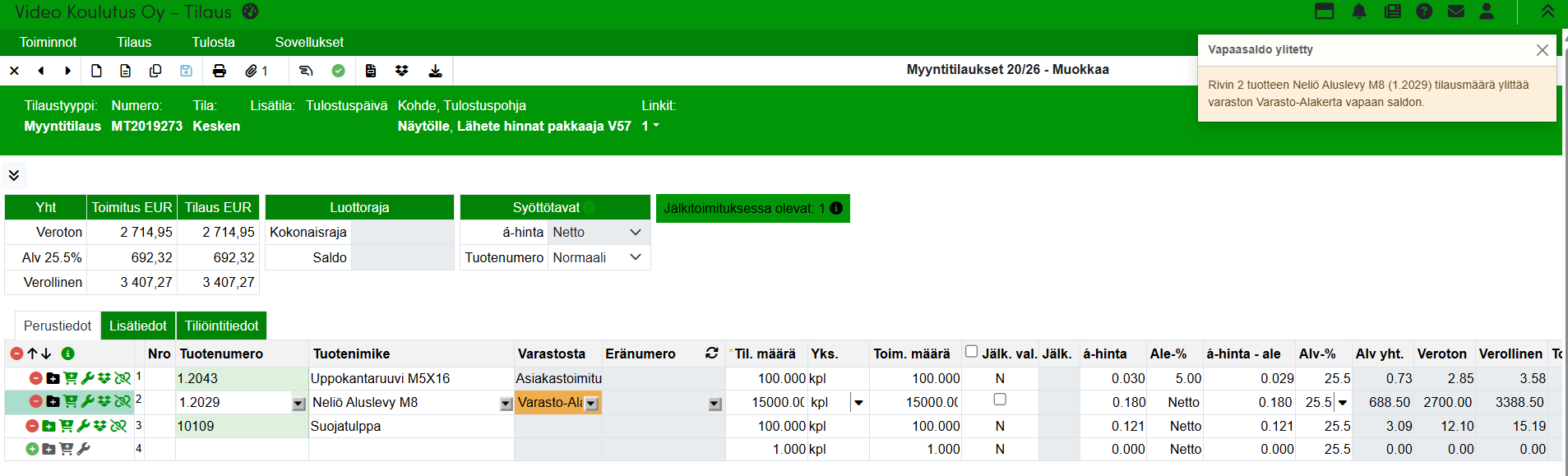Toggle the Jälk. val. header checkbox
Screen dimensions: 1568x476
tap(971, 352)
